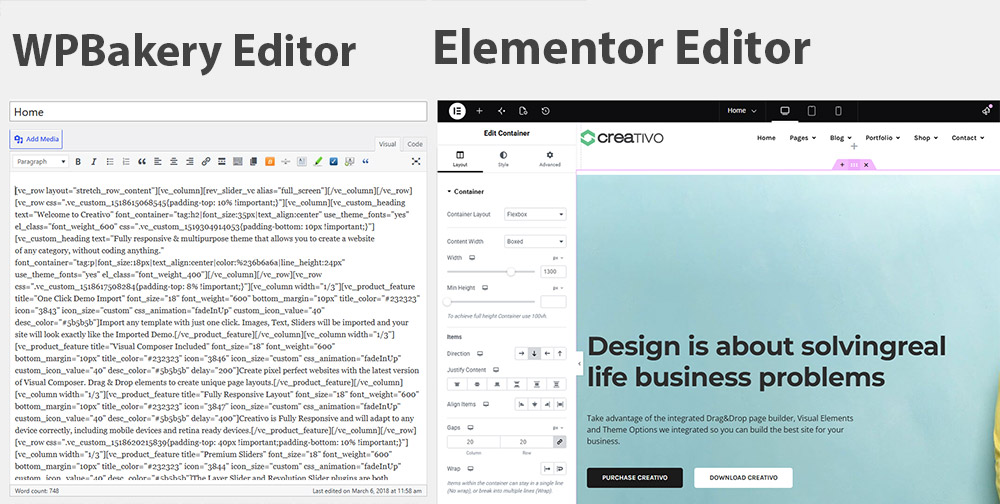
Task: Set Direction to column with down arrow
Action: click(x=534, y=353)
